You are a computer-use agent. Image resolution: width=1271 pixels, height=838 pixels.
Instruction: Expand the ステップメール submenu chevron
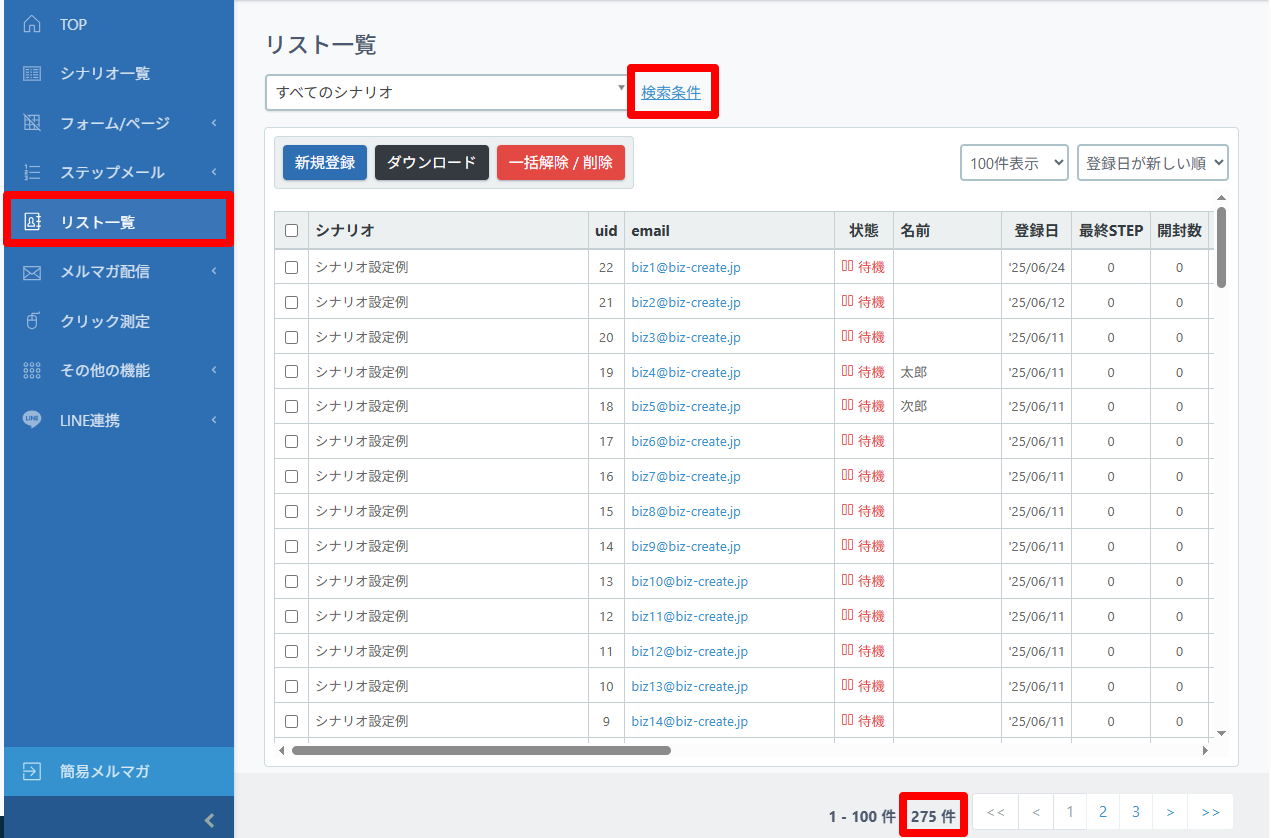coord(214,172)
